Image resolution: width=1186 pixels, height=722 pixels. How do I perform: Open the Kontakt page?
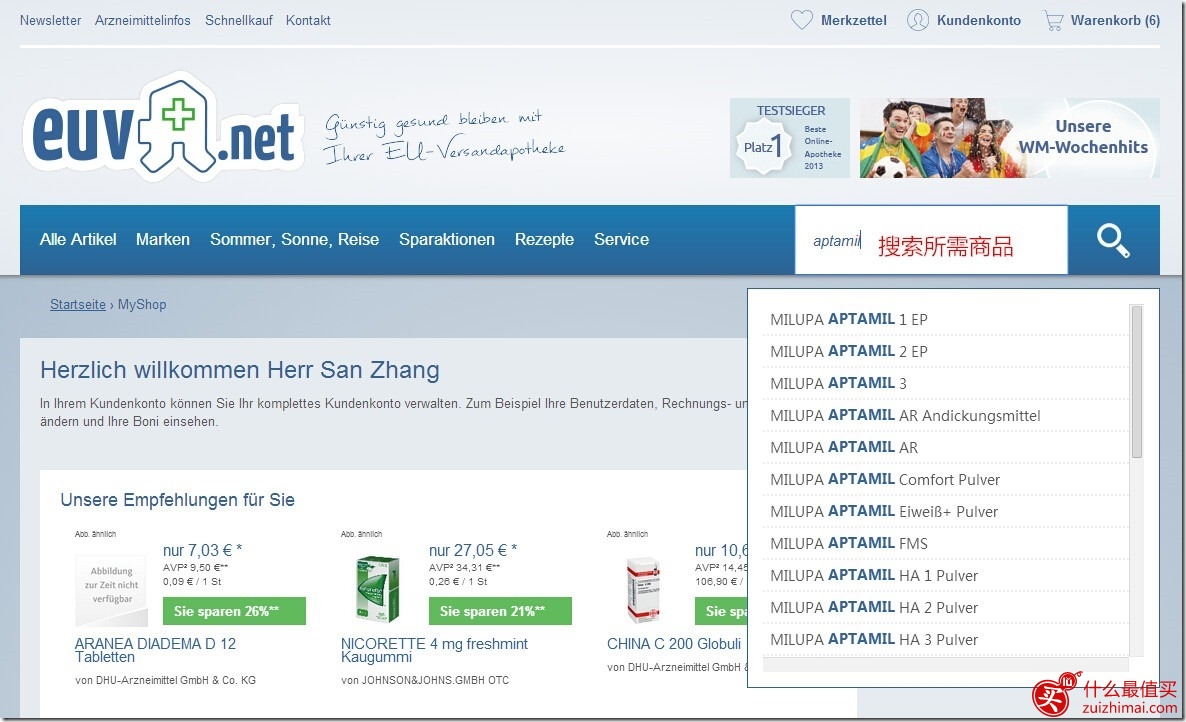[x=308, y=20]
